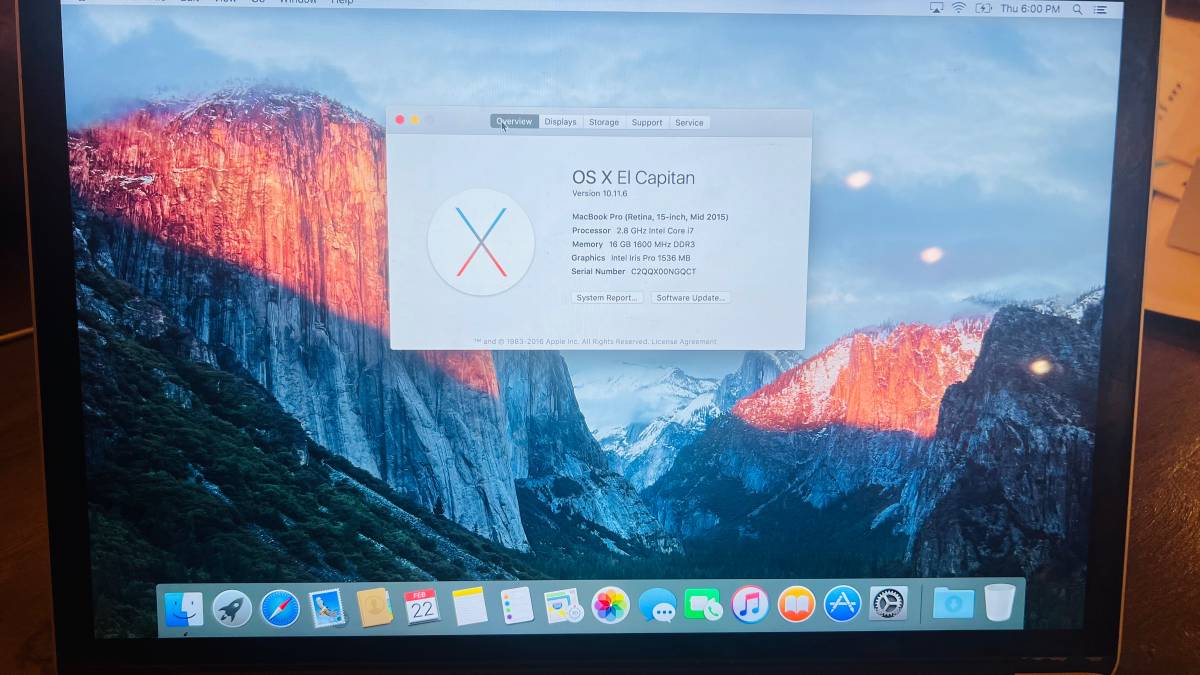Open the Downloads folder stack in Dock
The height and width of the screenshot is (675, 1200).
pos(953,603)
